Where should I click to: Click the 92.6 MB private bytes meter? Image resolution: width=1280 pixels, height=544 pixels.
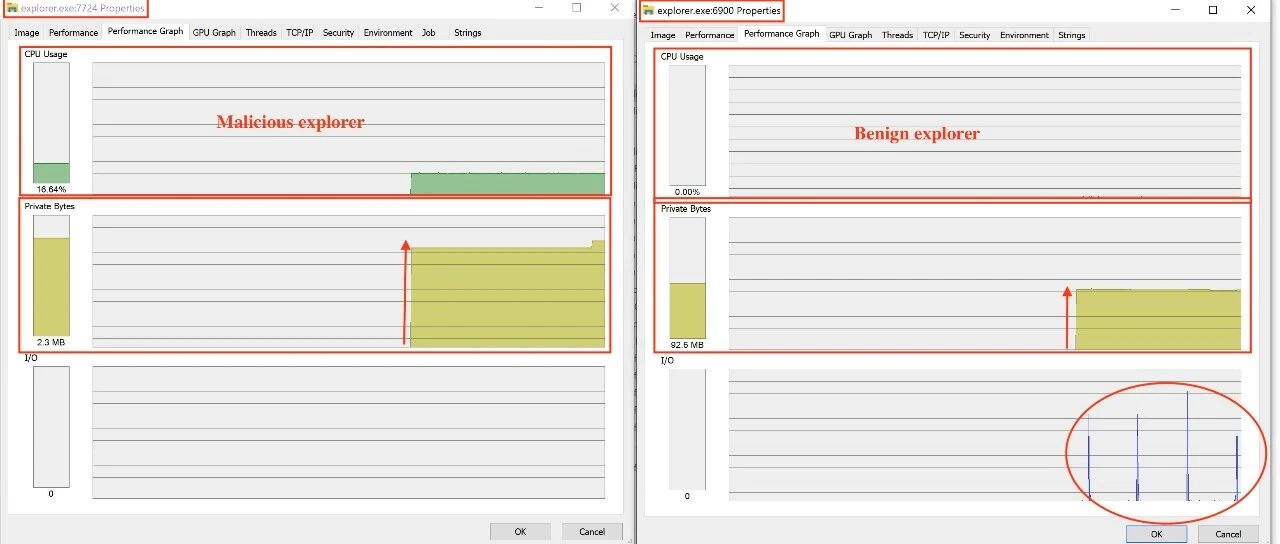687,278
